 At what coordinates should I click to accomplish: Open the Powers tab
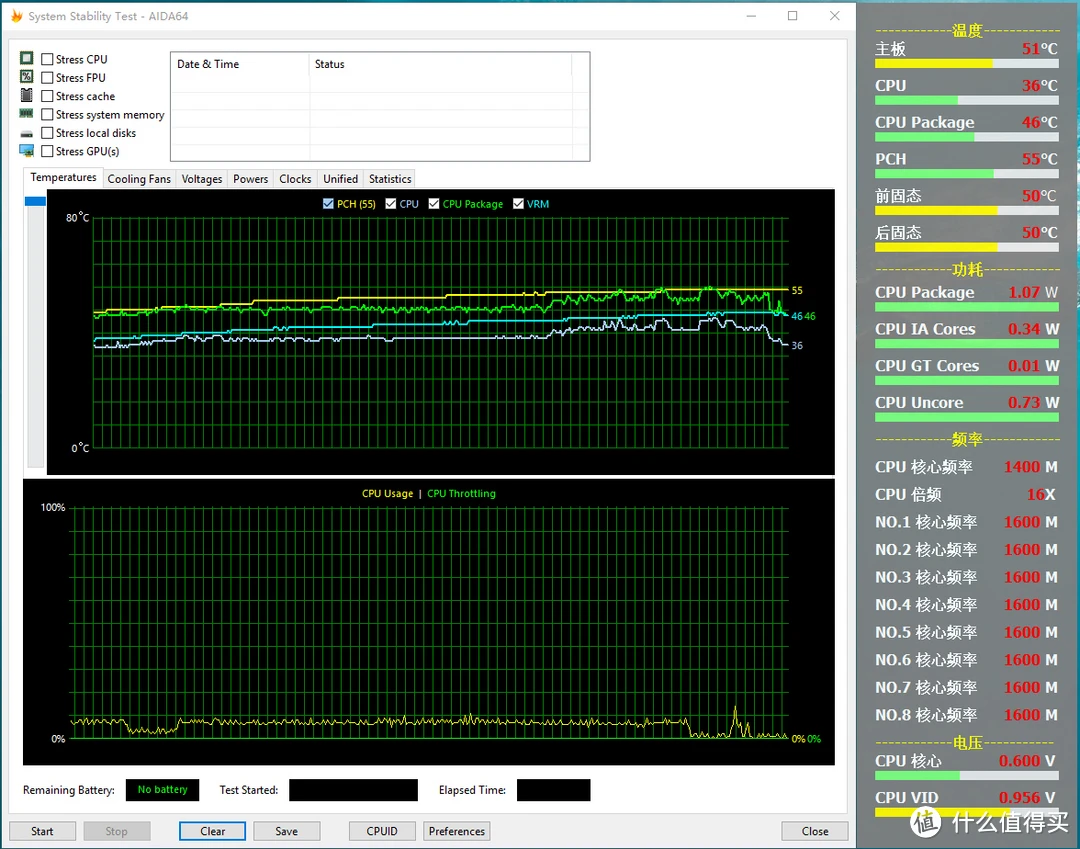[251, 179]
